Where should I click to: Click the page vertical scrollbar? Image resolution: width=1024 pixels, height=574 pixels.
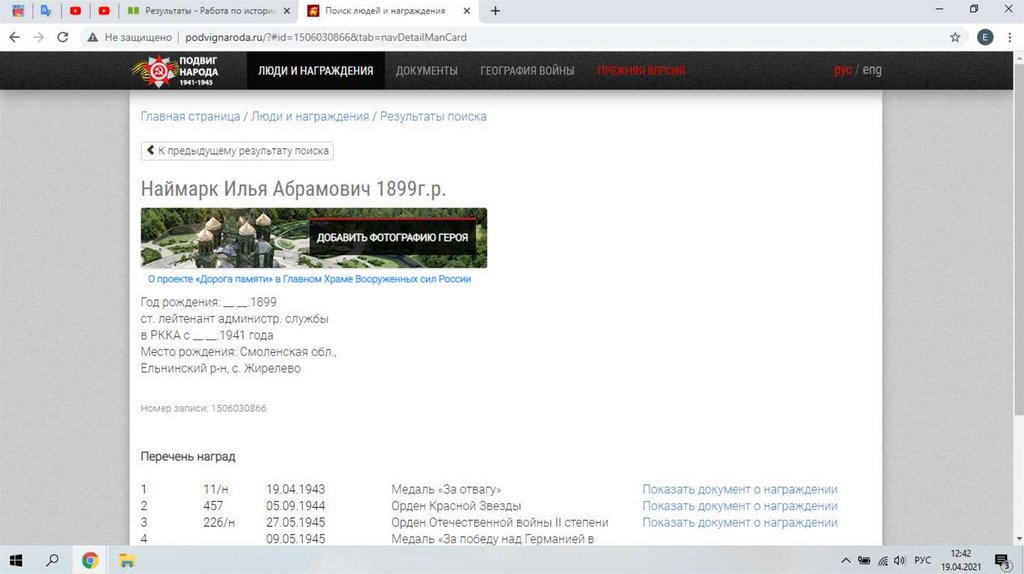pyautogui.click(x=1018, y=239)
